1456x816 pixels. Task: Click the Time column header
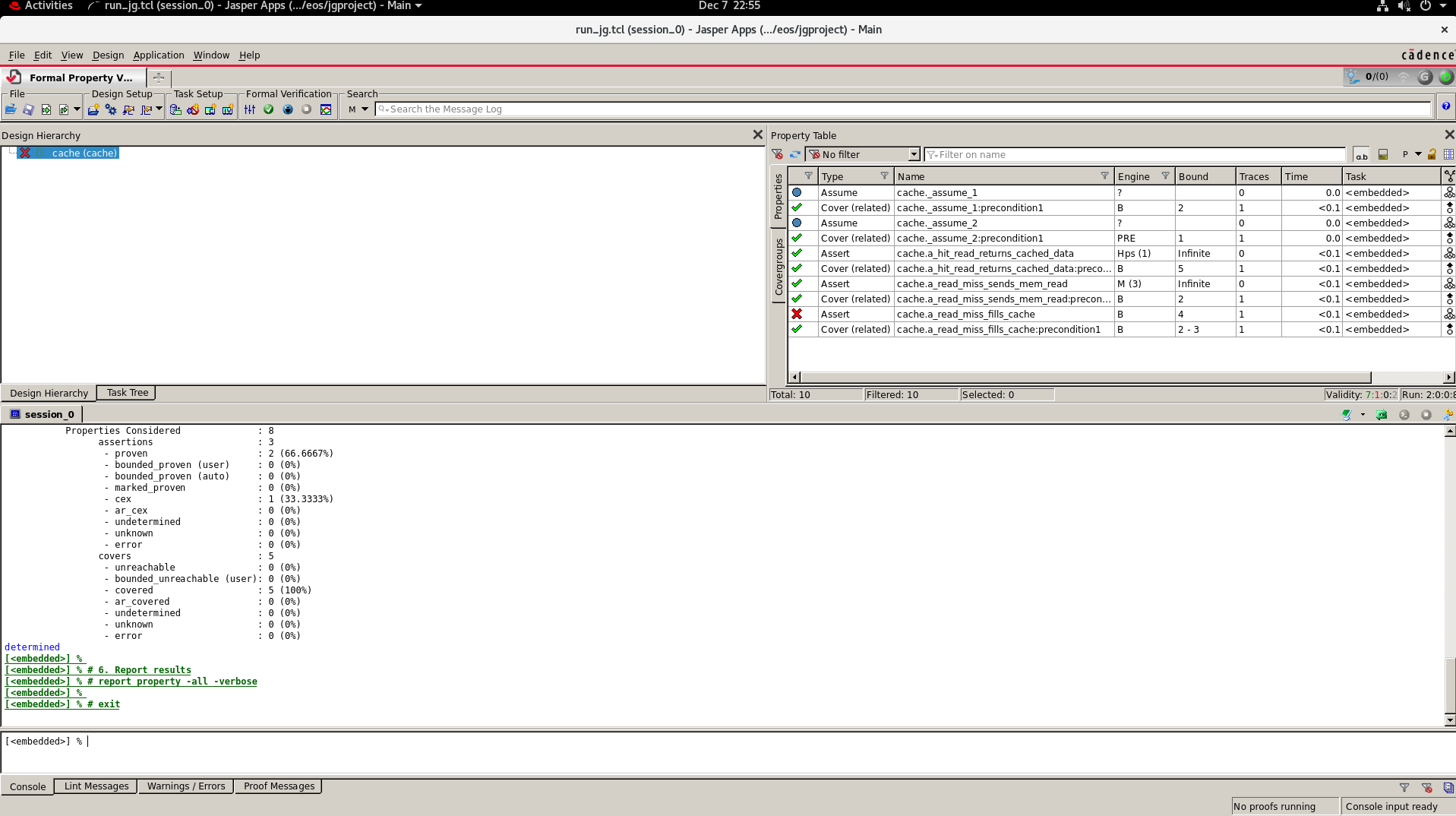coord(1311,176)
